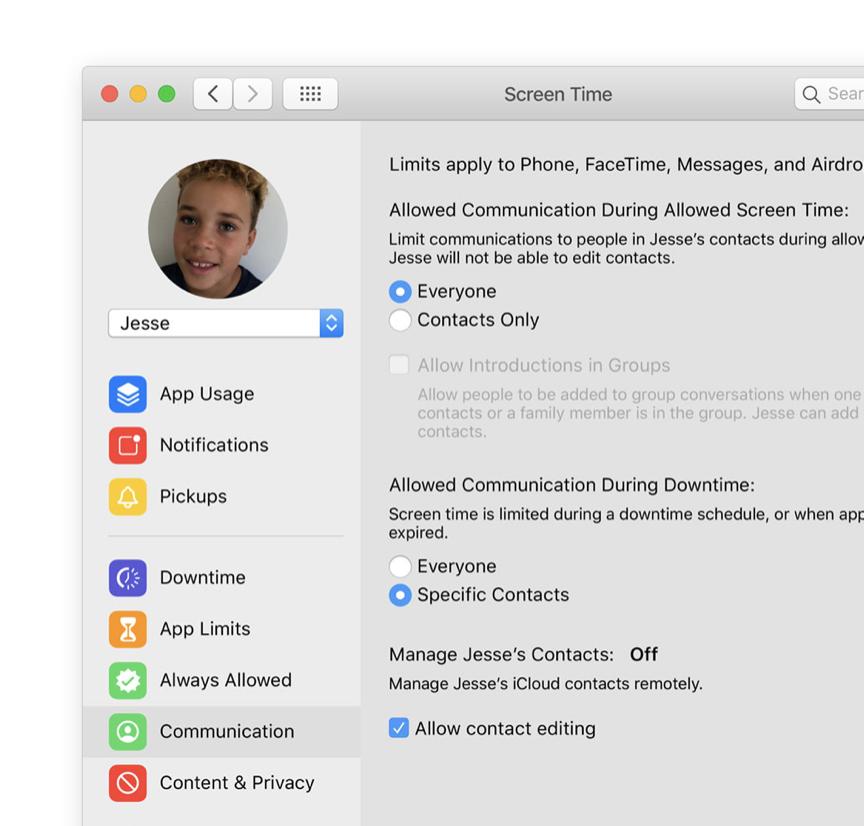Show all preferences with the grid button

point(310,94)
